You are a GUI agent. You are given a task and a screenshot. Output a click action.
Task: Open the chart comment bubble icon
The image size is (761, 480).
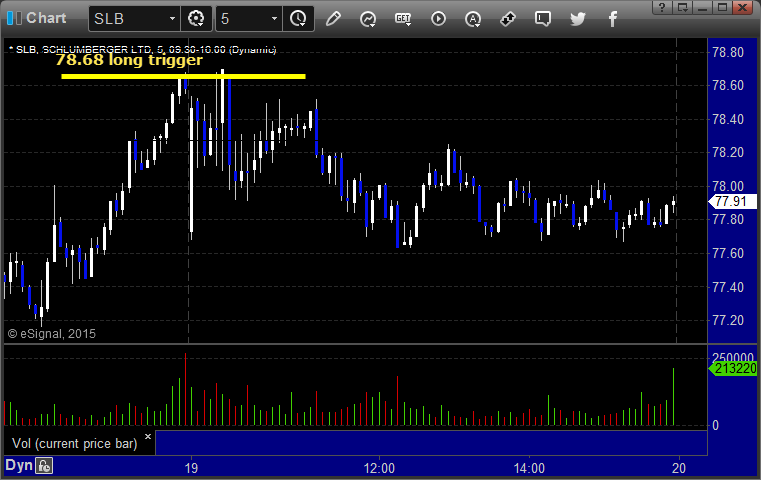[543, 19]
